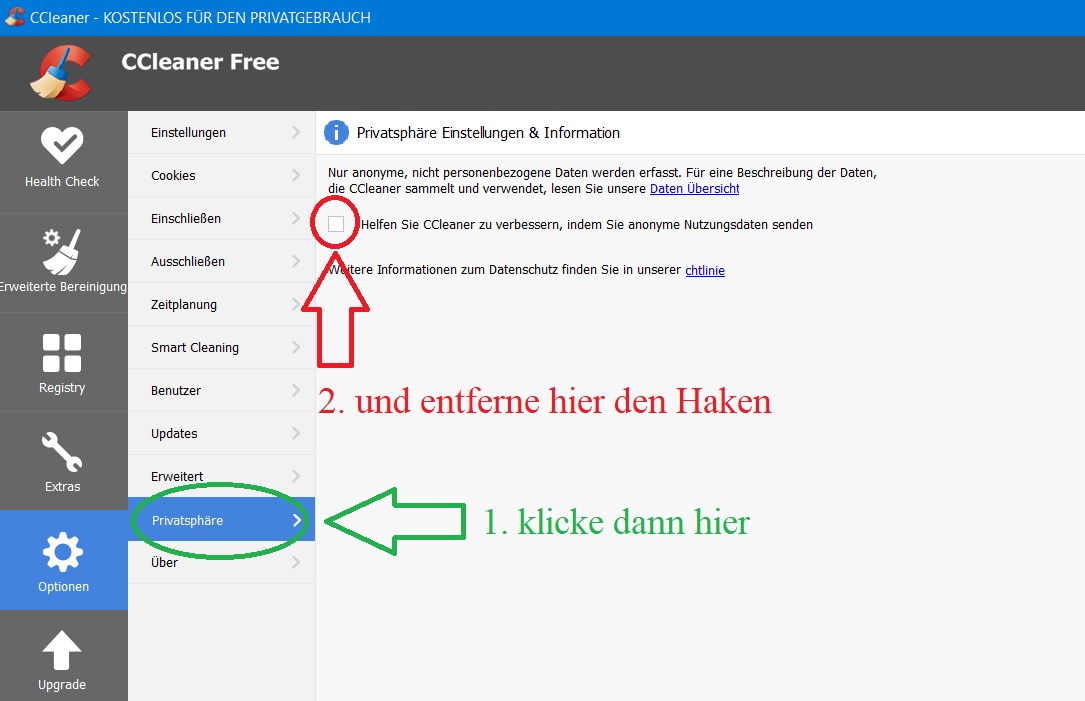Open the Datenschutz chtlinie link
The height and width of the screenshot is (701, 1085).
click(704, 270)
